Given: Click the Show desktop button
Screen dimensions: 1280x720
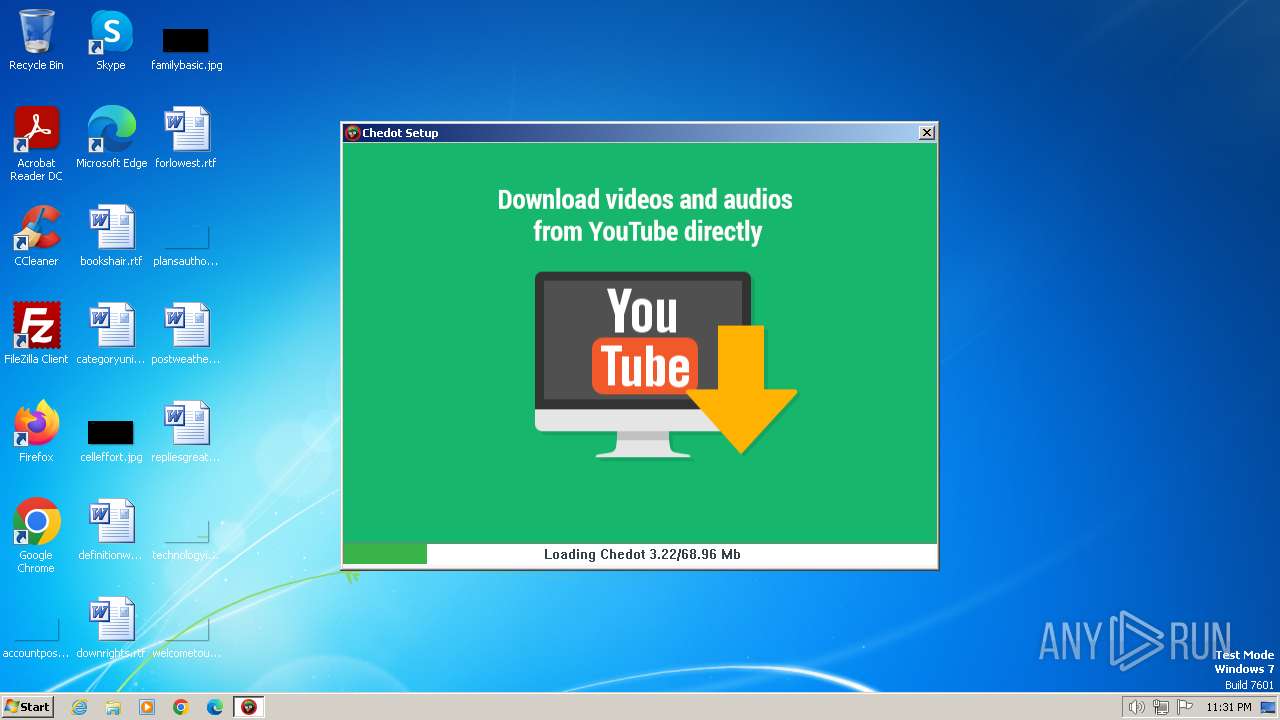Looking at the screenshot, I should tap(1268, 707).
